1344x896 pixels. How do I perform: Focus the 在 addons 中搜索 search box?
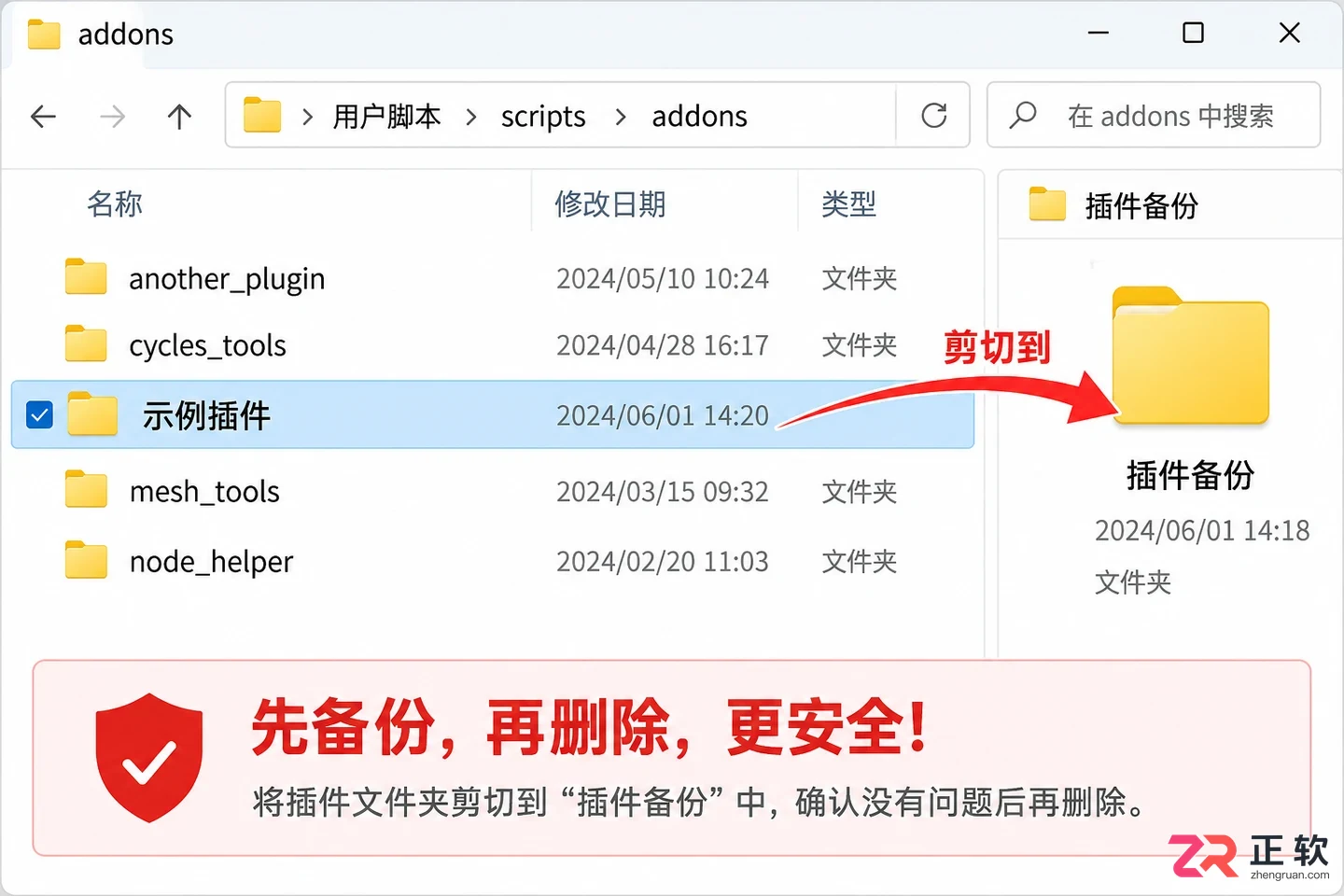click(1154, 115)
